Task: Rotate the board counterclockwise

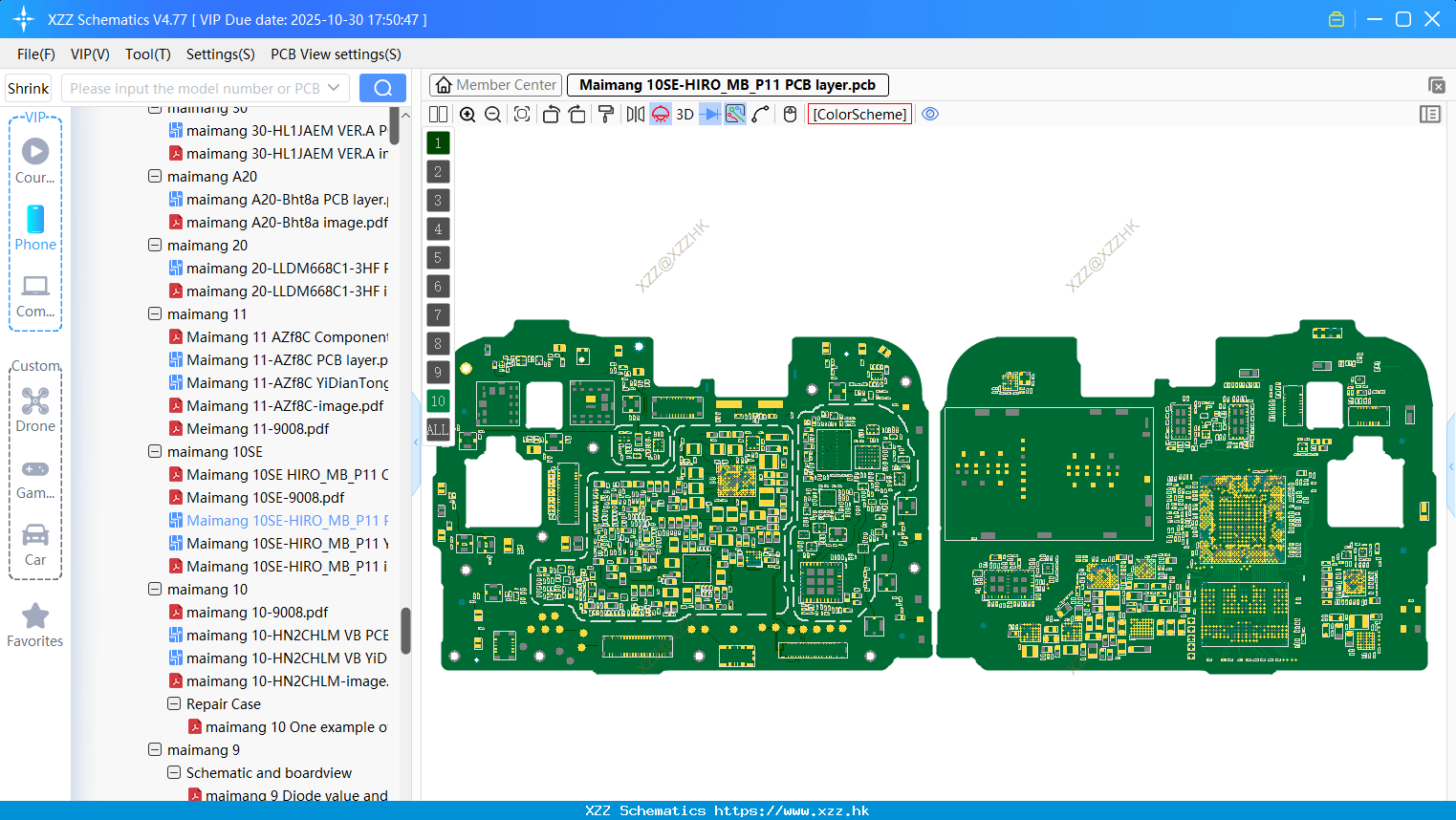Action: [551, 114]
